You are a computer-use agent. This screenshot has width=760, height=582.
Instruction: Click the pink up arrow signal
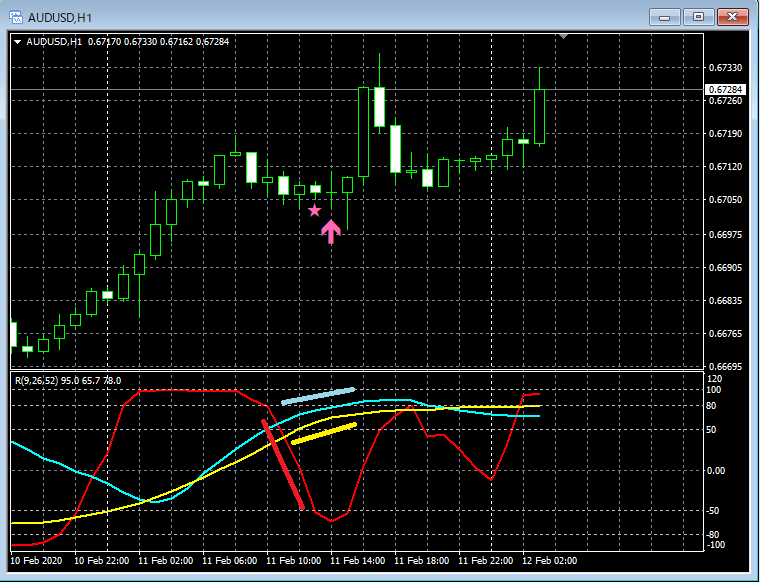(x=331, y=231)
